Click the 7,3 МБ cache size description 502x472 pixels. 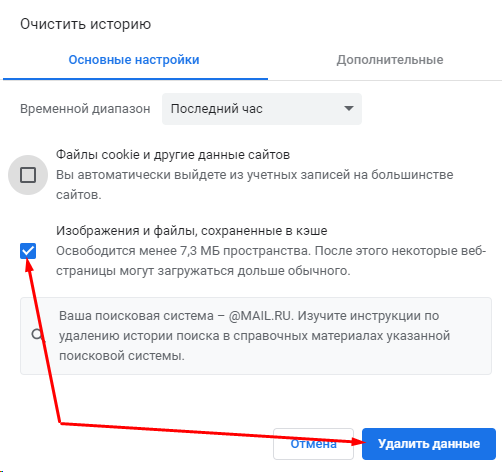pyautogui.click(x=271, y=261)
